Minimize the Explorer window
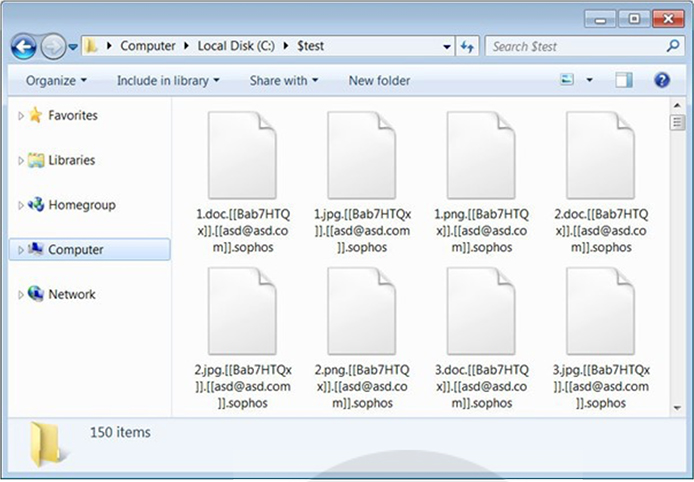This screenshot has width=694, height=482. click(600, 19)
